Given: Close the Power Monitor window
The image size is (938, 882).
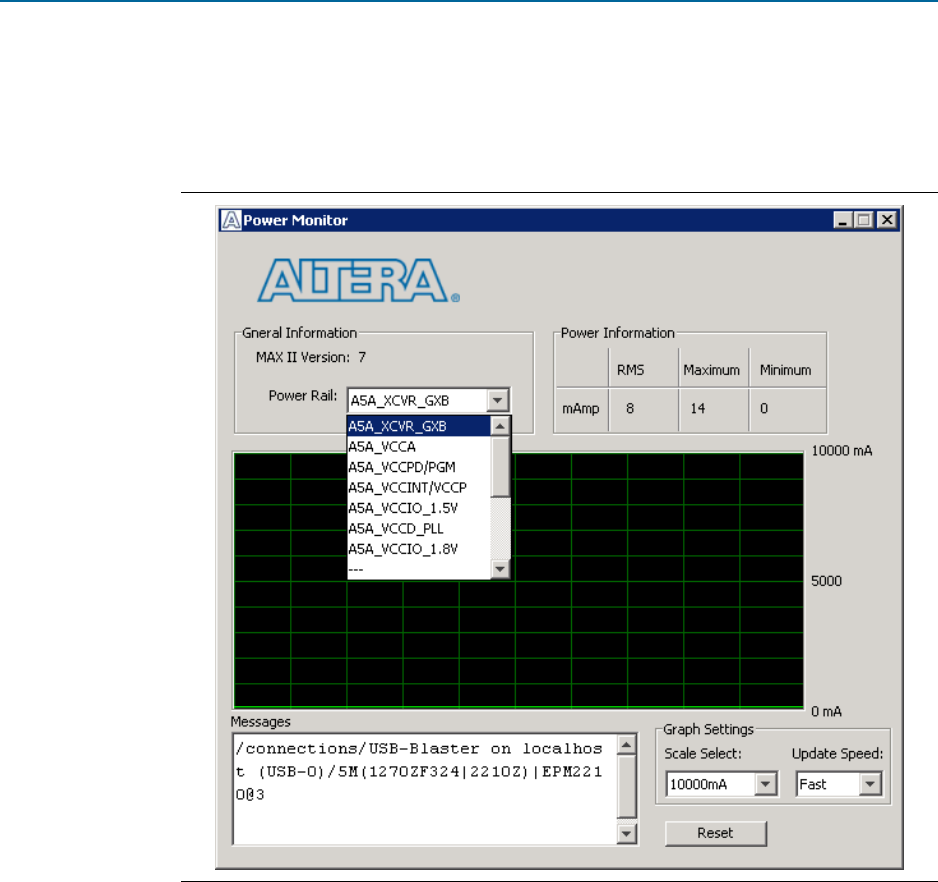Looking at the screenshot, I should (885, 220).
